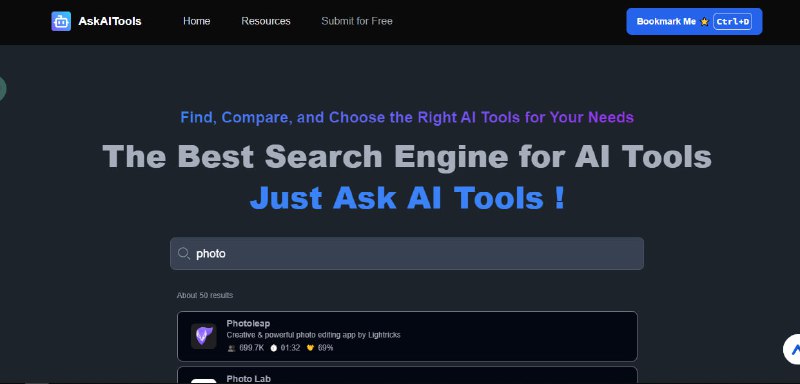Click the Photo Lab white app icon
Screen dimensions: 800x384
[204, 381]
